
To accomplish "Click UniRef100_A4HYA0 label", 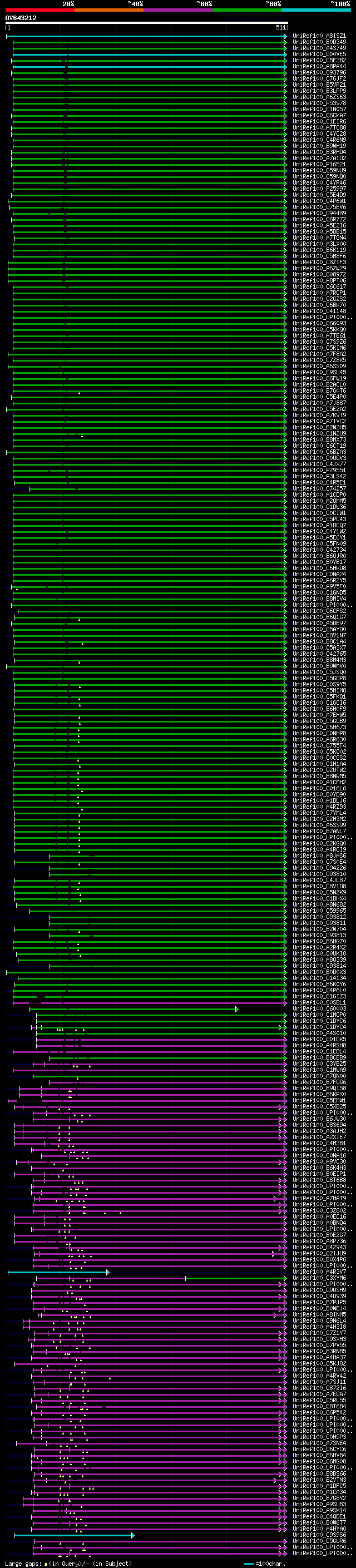I will pyautogui.click(x=319, y=1529).
